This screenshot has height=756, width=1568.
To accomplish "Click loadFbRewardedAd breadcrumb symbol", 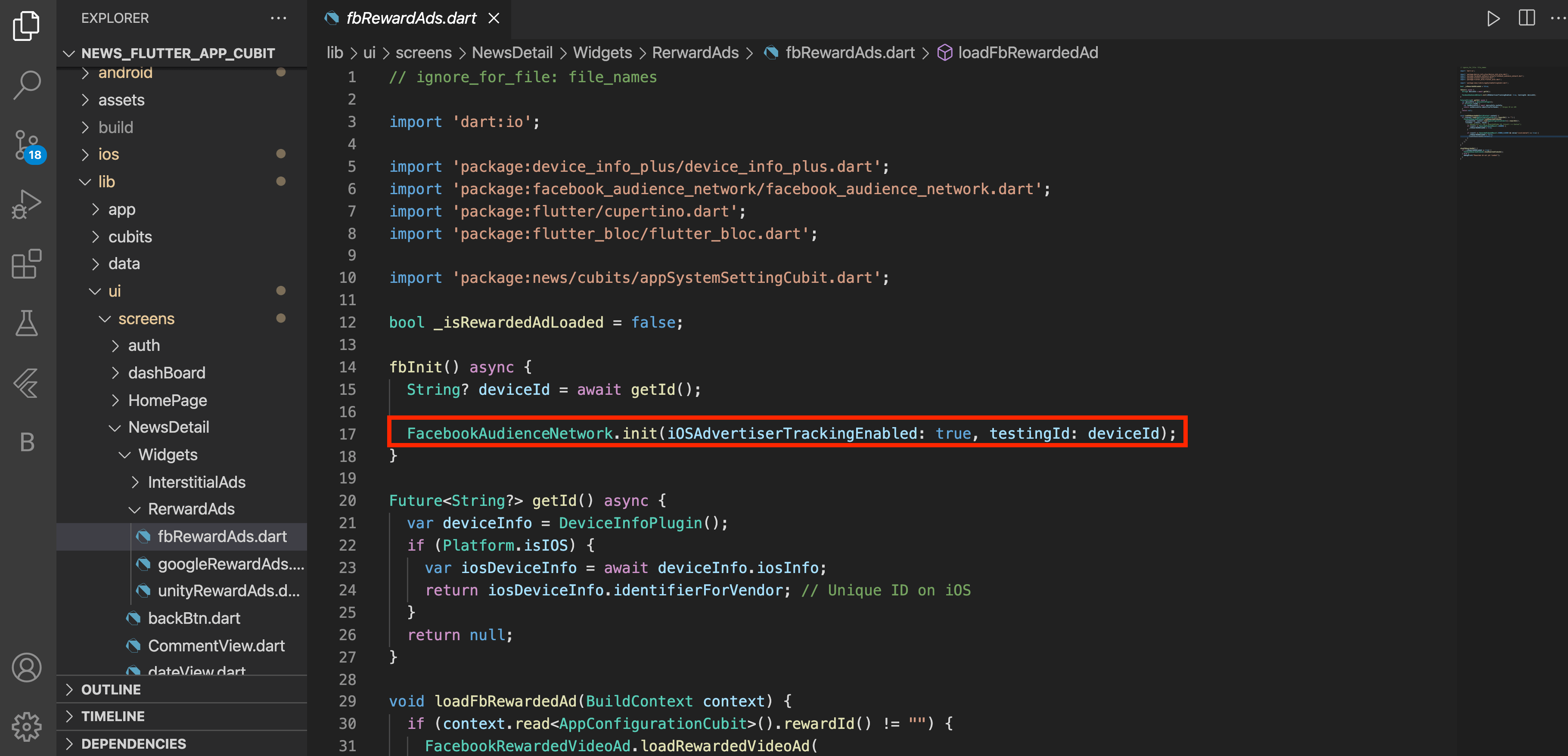I will pos(1028,53).
